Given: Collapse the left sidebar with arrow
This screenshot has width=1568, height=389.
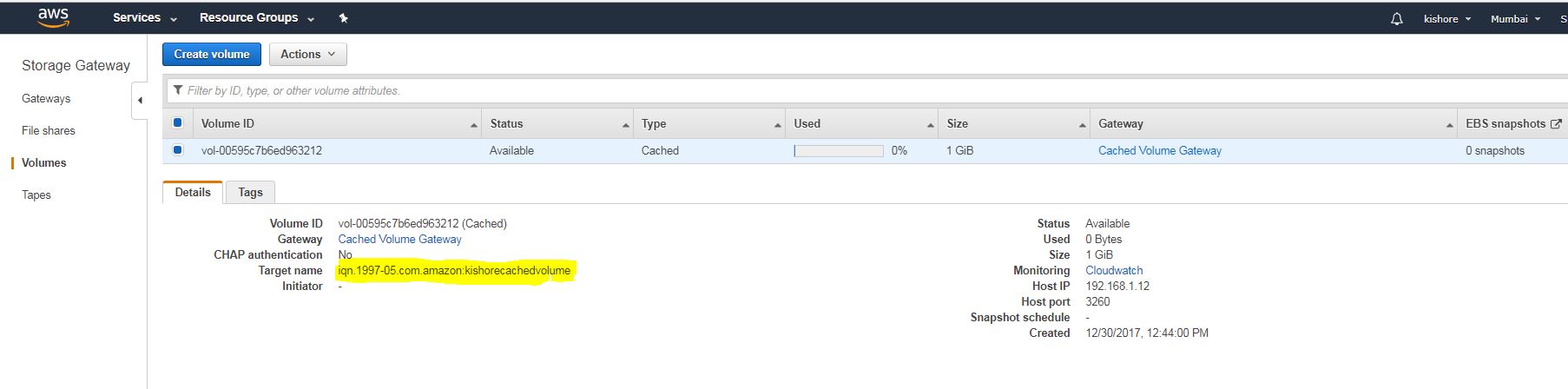Looking at the screenshot, I should point(140,101).
